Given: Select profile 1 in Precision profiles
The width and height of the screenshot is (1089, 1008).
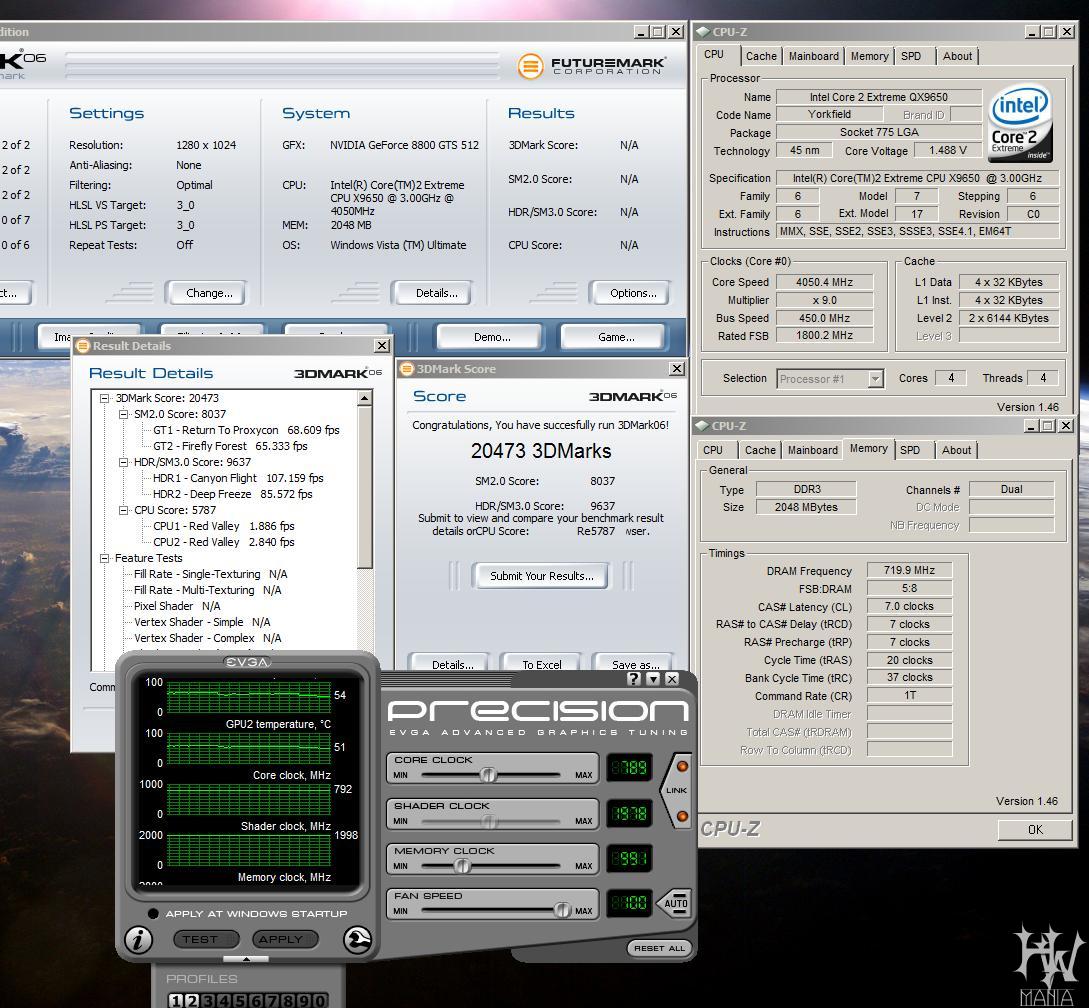Looking at the screenshot, I should pyautogui.click(x=176, y=1000).
